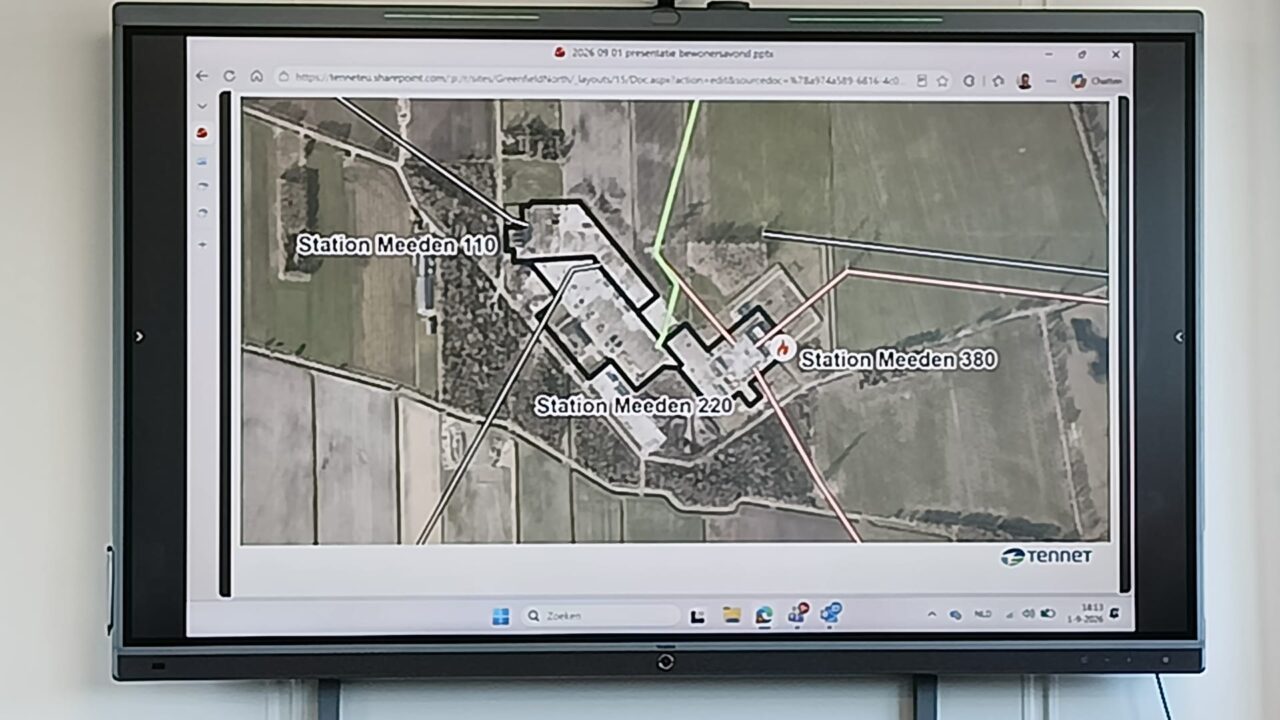
Task: Open Microsoft Edge from the taskbar
Action: (764, 615)
